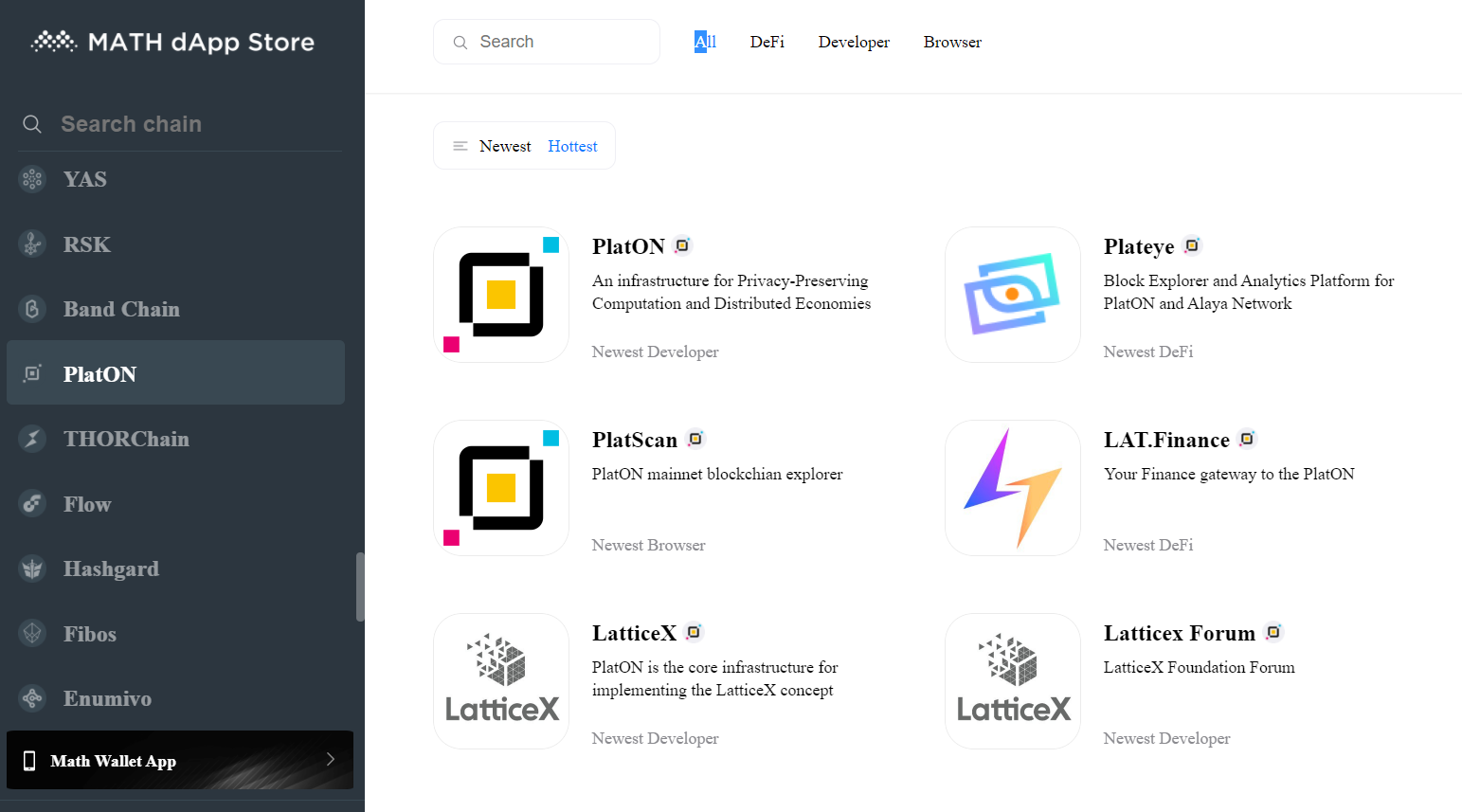
Task: Select Hashgard label in sidebar
Action: tap(111, 568)
